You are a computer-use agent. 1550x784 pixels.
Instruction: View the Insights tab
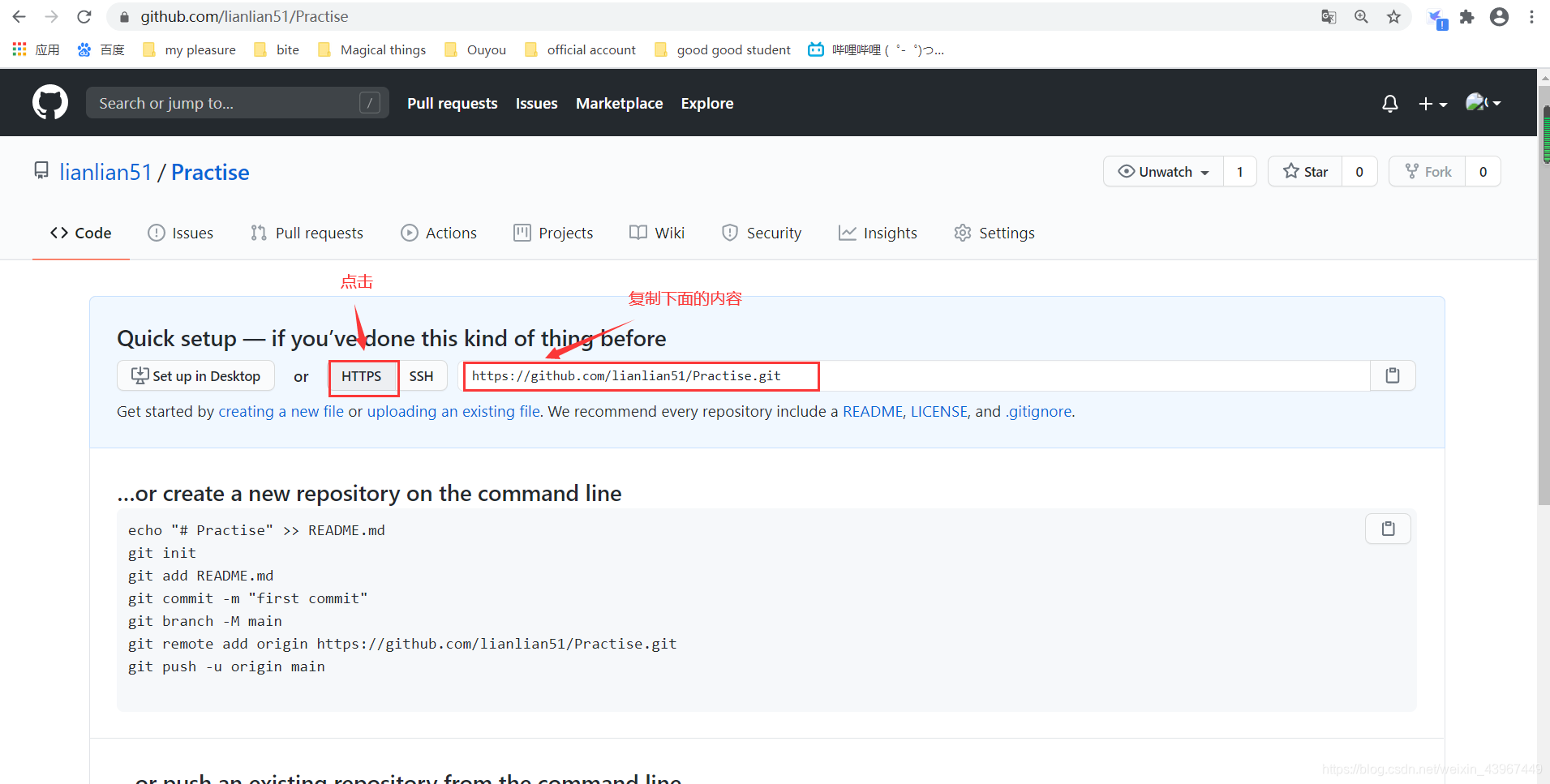[x=878, y=233]
